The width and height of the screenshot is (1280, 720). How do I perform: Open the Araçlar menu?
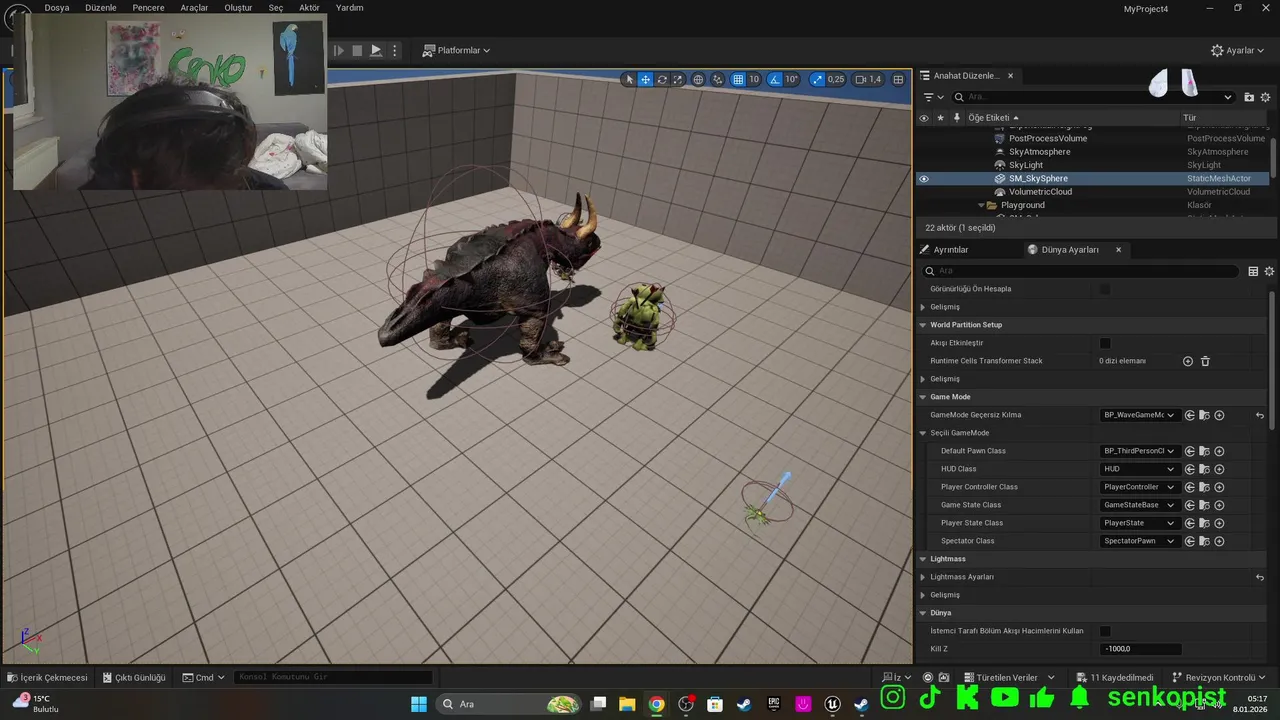[x=194, y=7]
